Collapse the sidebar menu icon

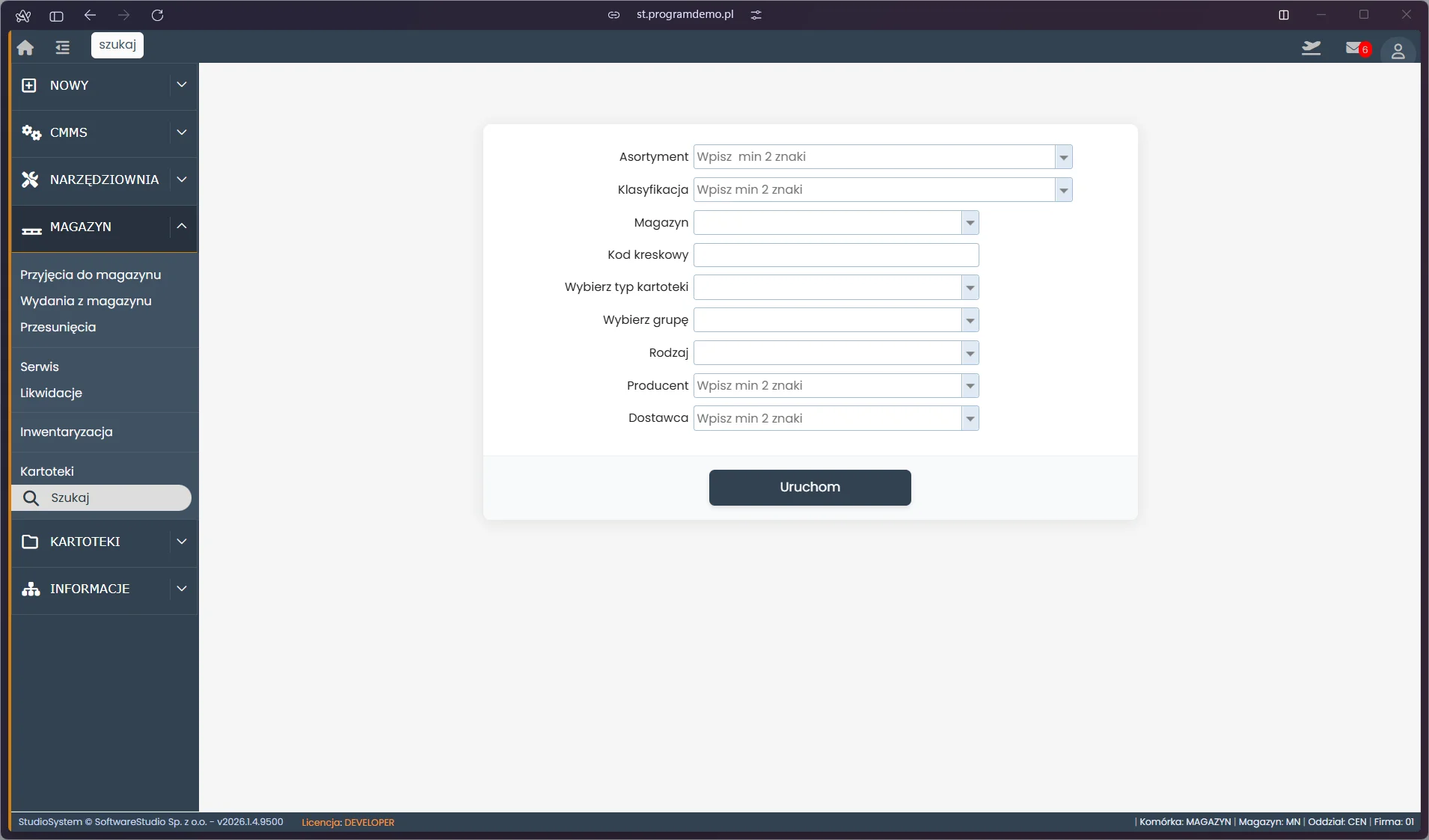click(x=63, y=48)
